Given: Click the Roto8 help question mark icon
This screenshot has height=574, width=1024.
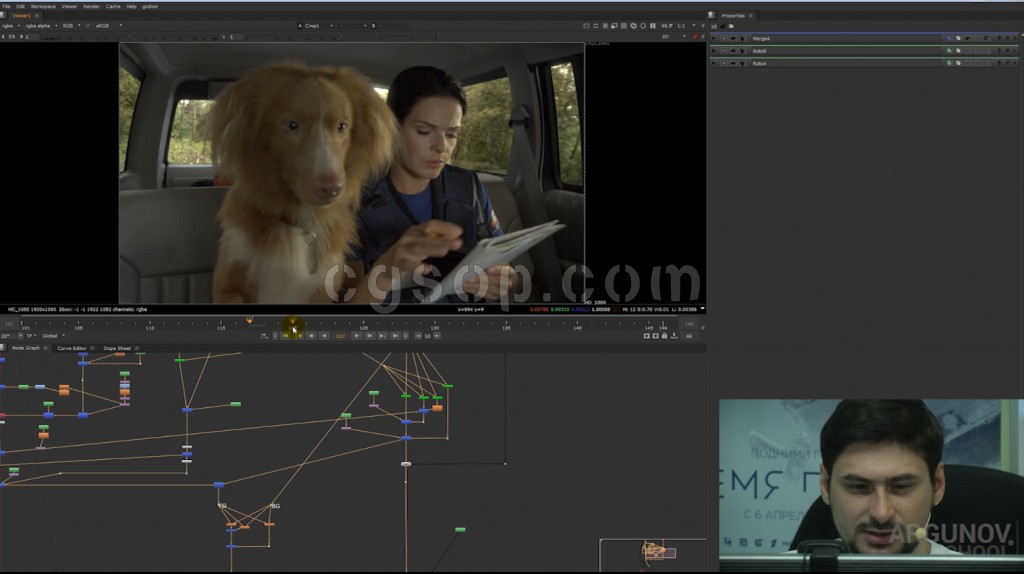Looking at the screenshot, I should coord(999,51).
